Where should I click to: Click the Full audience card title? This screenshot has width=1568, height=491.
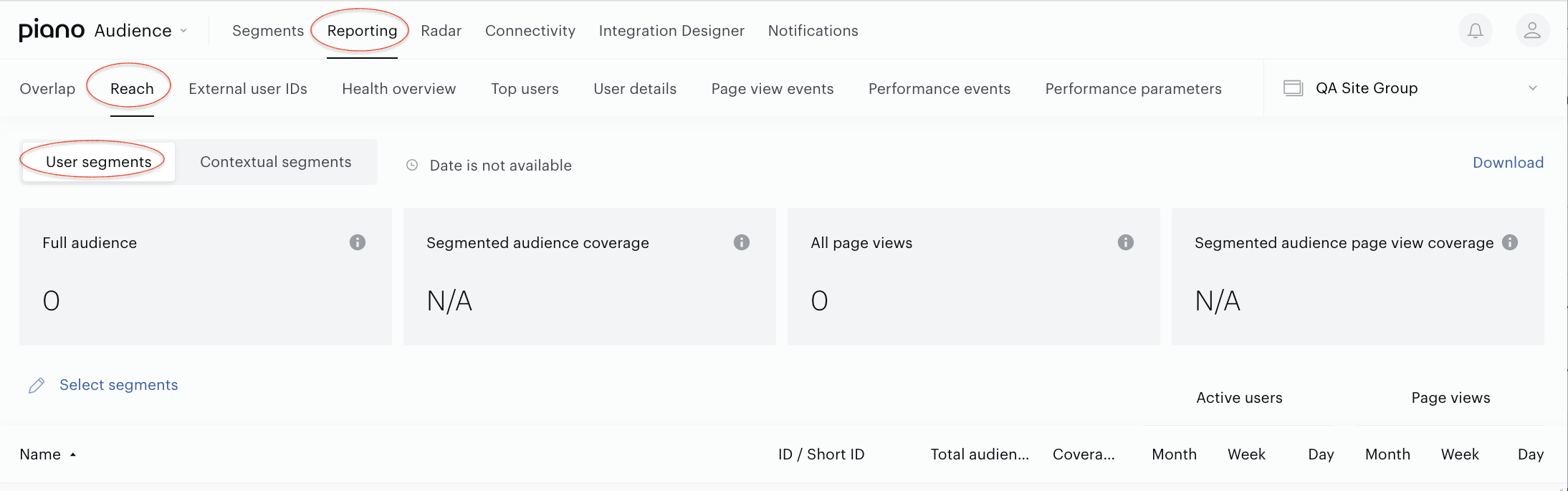point(90,243)
